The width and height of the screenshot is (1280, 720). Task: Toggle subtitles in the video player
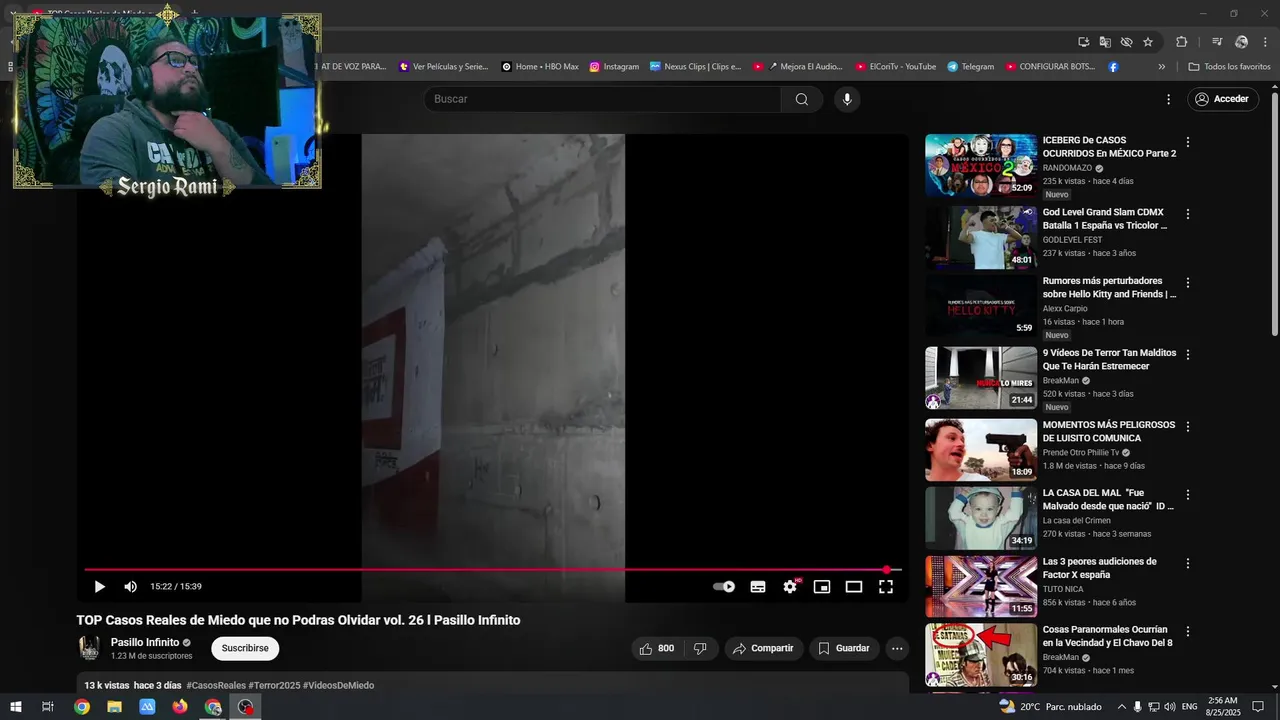[758, 587]
